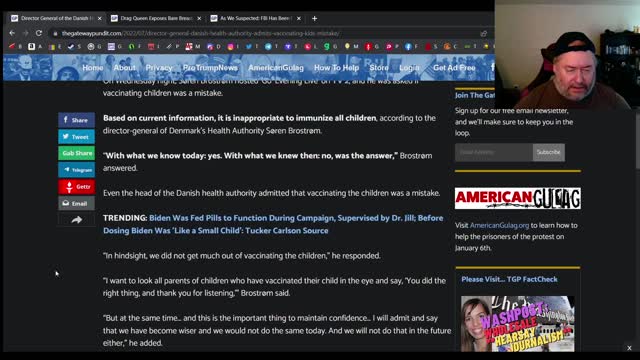Open the Please Visit TGP FactCheck link
Screen dimensions: 640x360
click(x=509, y=279)
